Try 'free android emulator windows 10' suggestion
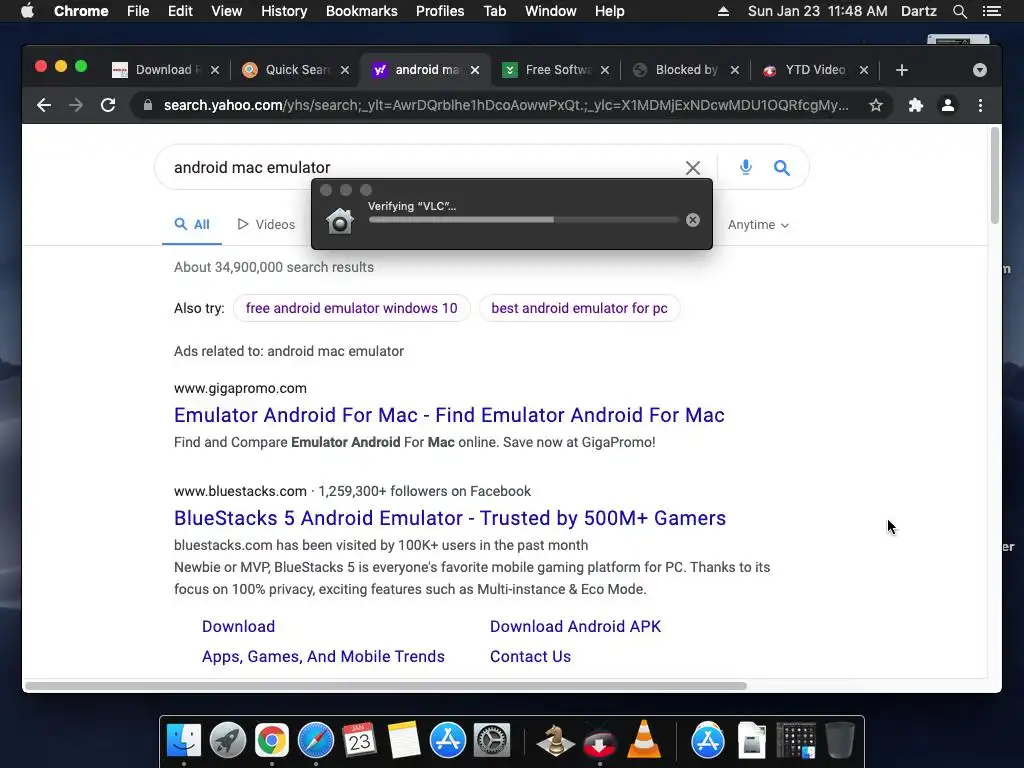This screenshot has height=768, width=1024. click(x=351, y=308)
